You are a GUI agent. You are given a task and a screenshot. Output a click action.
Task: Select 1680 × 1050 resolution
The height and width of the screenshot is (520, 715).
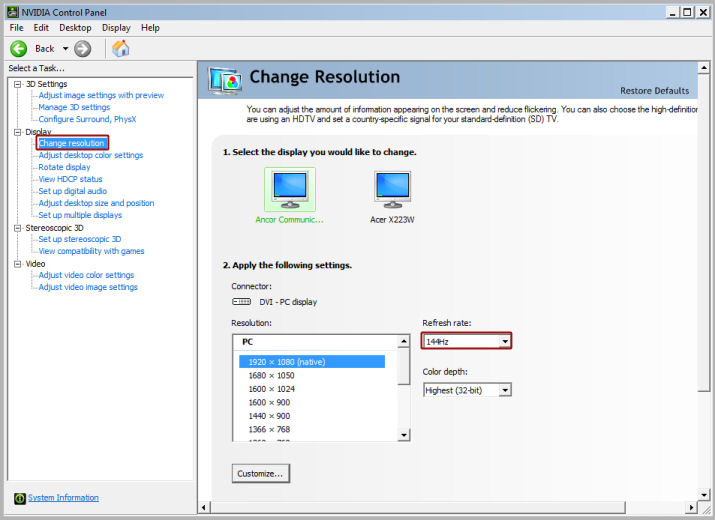point(271,375)
